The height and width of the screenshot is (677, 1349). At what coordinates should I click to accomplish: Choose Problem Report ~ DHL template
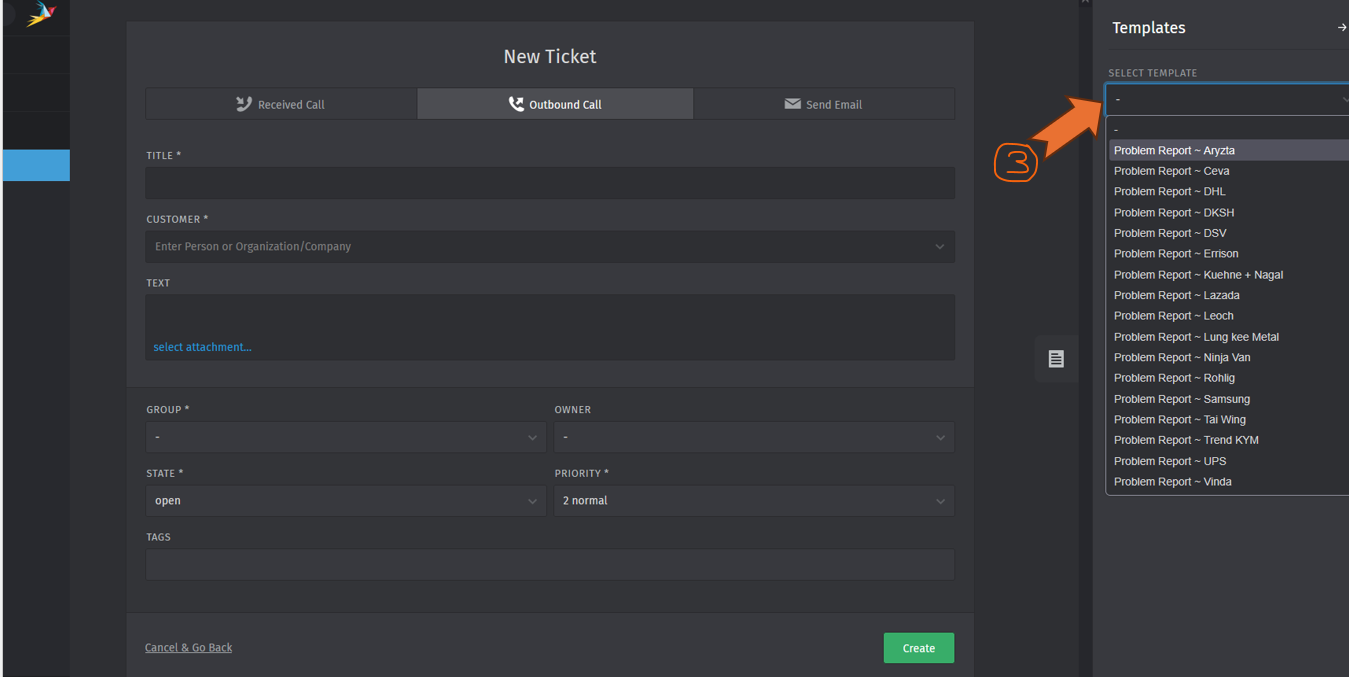tap(1169, 192)
